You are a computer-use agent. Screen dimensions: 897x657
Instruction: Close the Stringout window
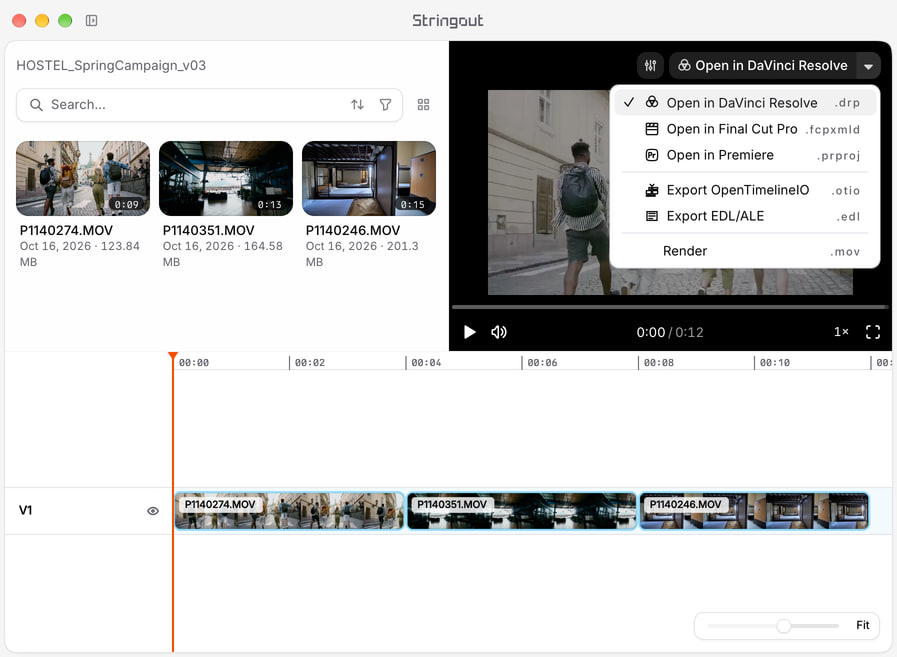pos(19,21)
